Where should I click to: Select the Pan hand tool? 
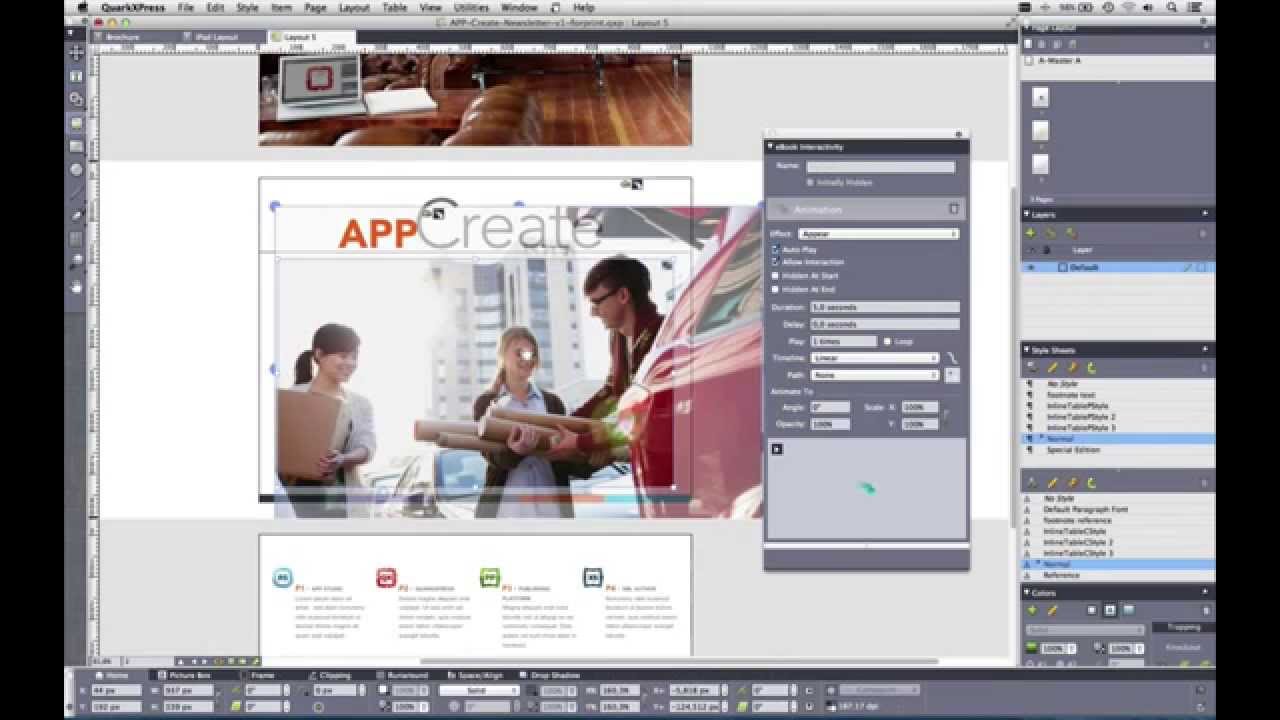point(76,286)
